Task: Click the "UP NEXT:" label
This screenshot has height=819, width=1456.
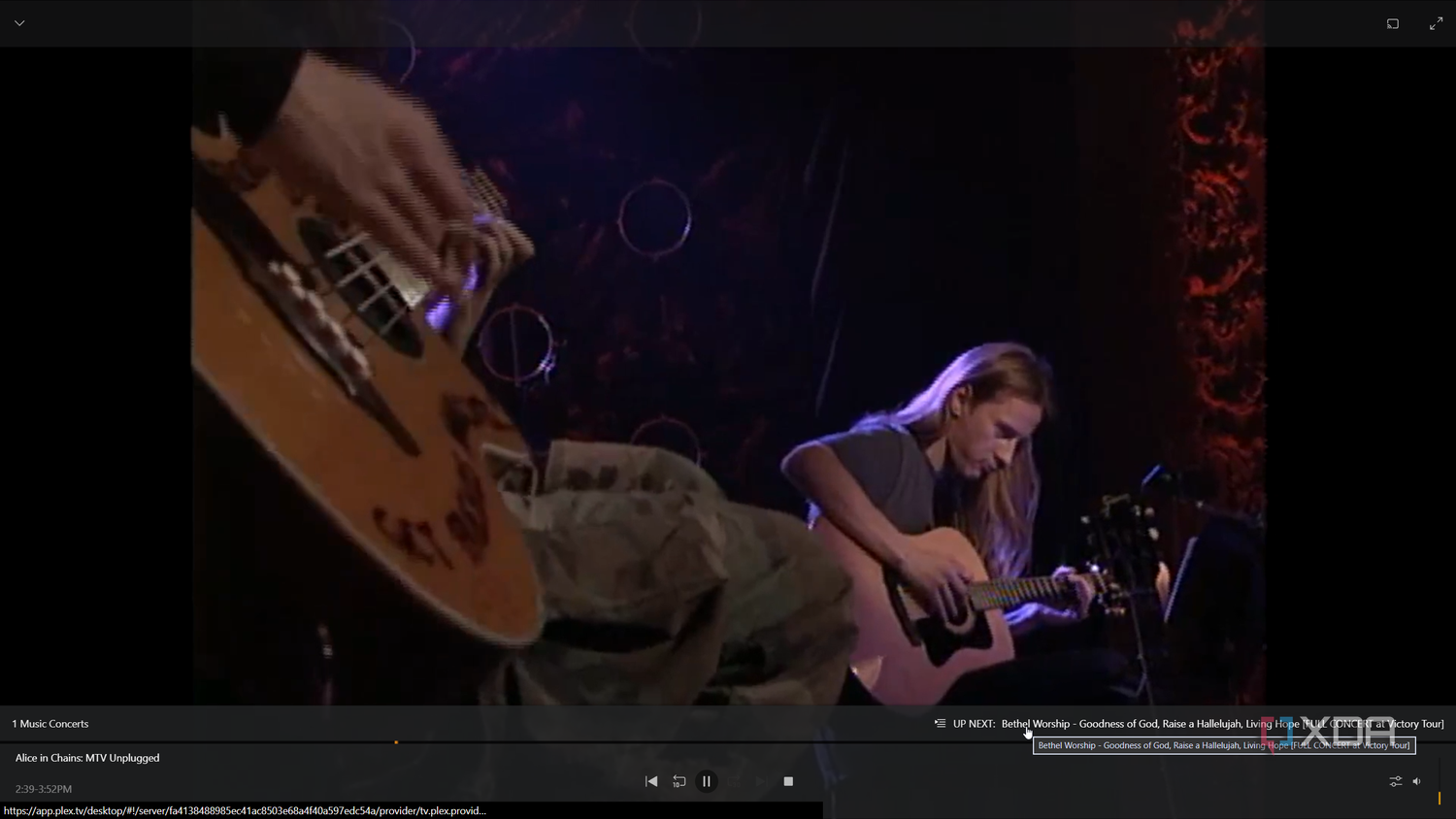Action: tap(974, 724)
